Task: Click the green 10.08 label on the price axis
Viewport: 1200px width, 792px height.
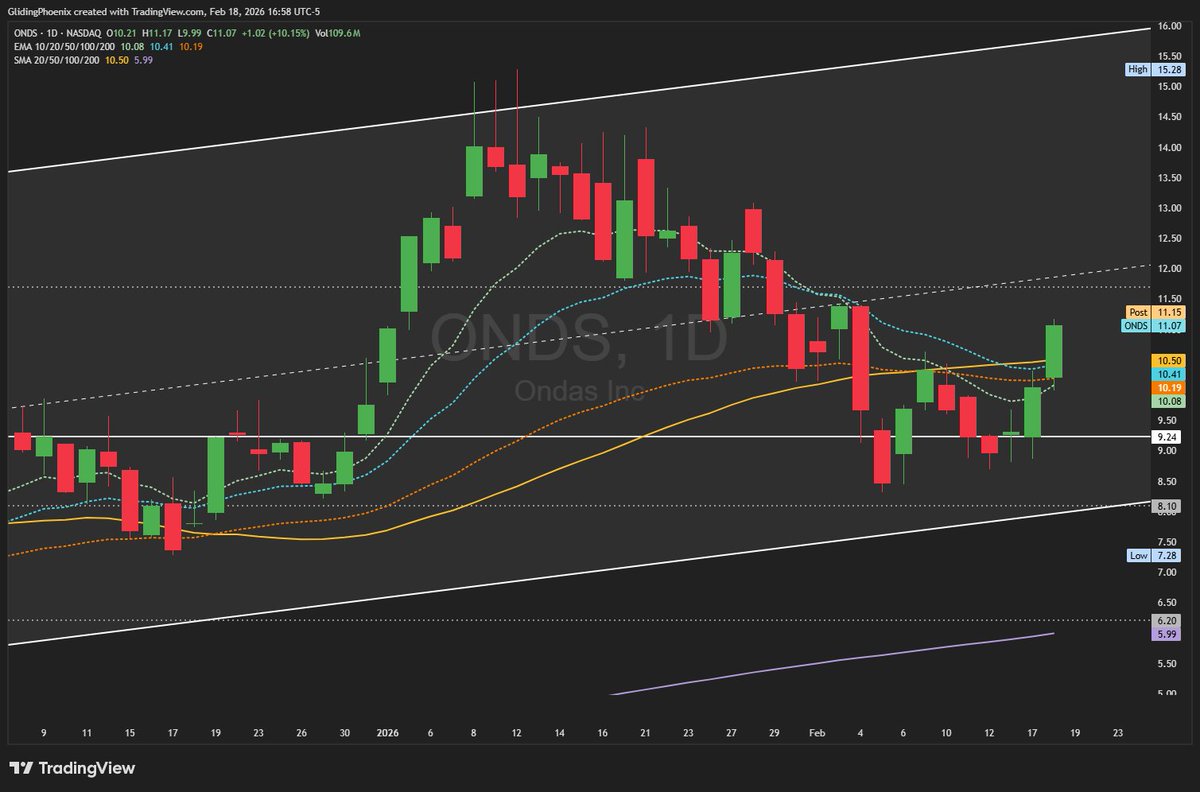Action: tap(1168, 401)
